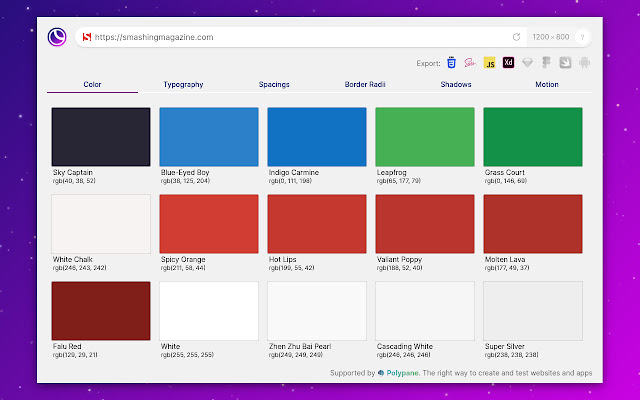Image resolution: width=640 pixels, height=400 pixels.
Task: Reload the page with the refresh icon
Action: pyautogui.click(x=517, y=37)
